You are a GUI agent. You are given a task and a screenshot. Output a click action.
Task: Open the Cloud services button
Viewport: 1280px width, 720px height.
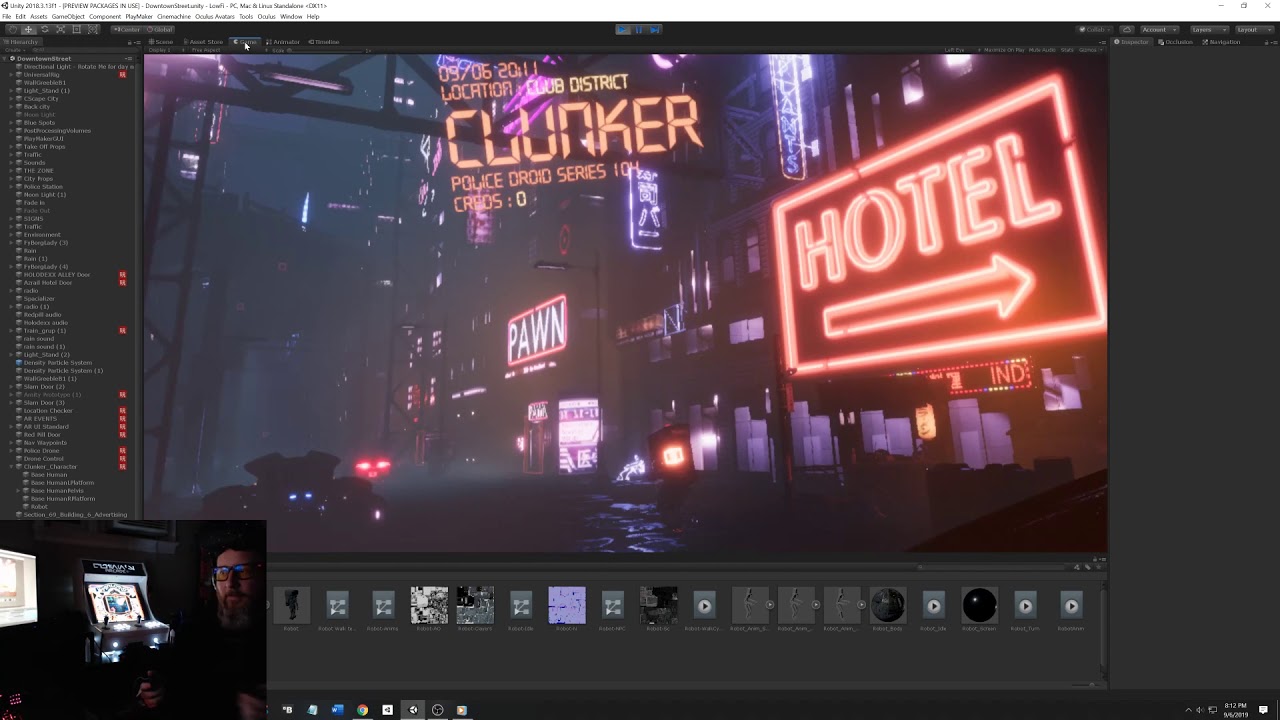(x=1126, y=29)
